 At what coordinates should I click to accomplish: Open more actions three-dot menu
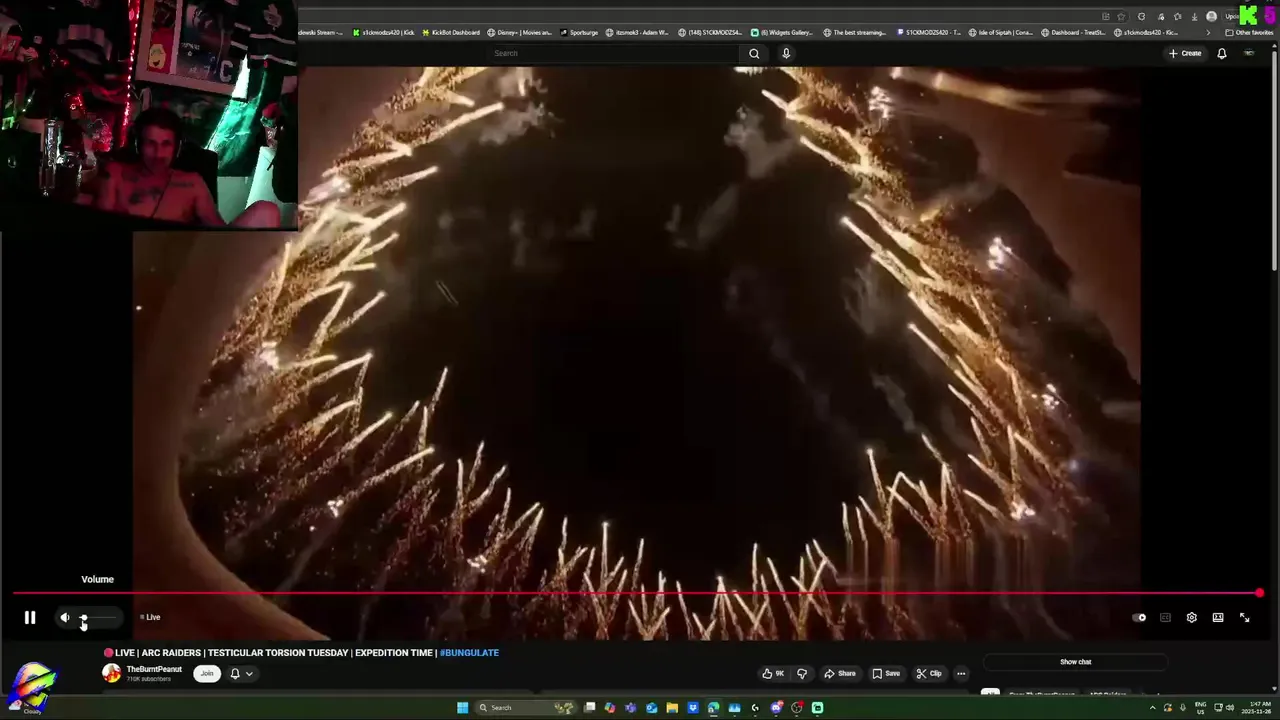coord(961,674)
